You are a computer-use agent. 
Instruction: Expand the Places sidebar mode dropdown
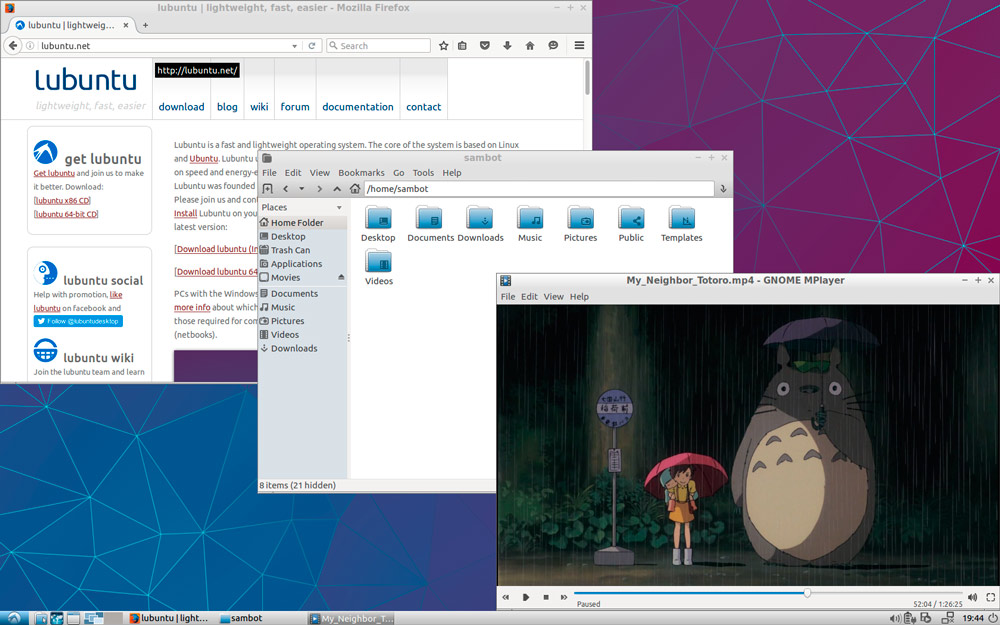point(339,207)
